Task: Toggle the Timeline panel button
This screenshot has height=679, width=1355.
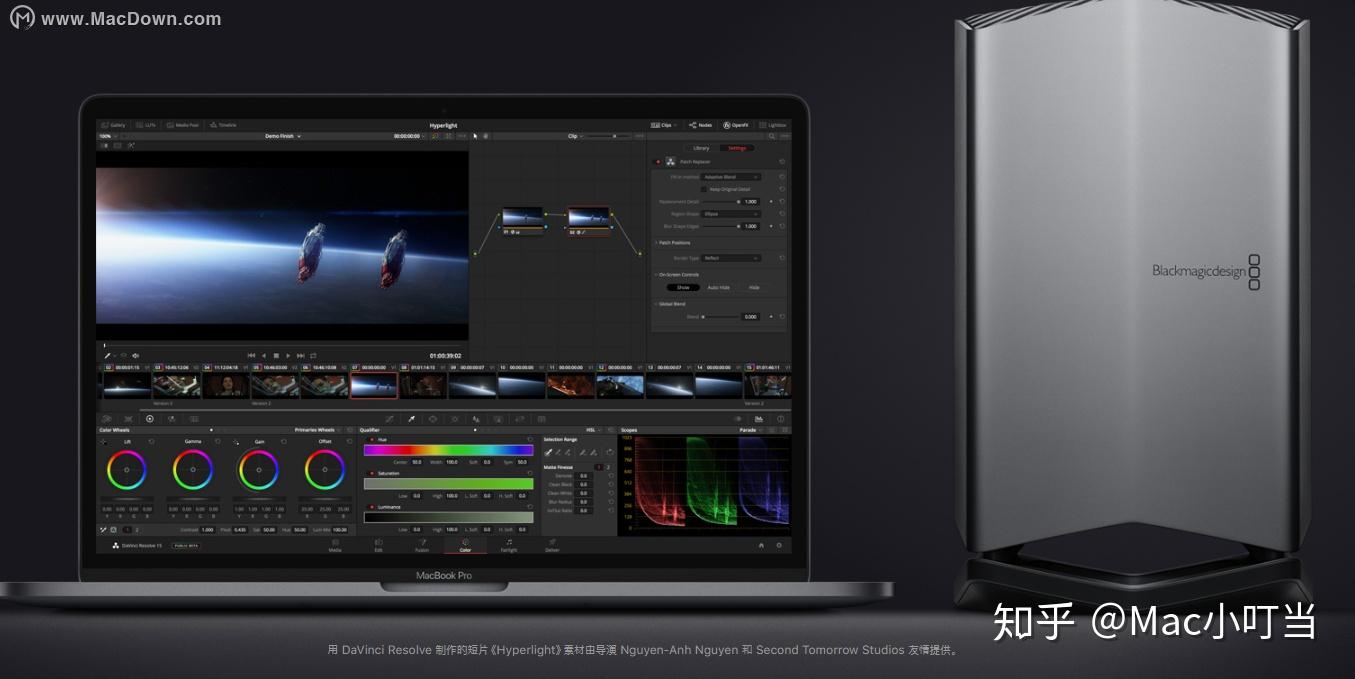Action: pos(223,125)
